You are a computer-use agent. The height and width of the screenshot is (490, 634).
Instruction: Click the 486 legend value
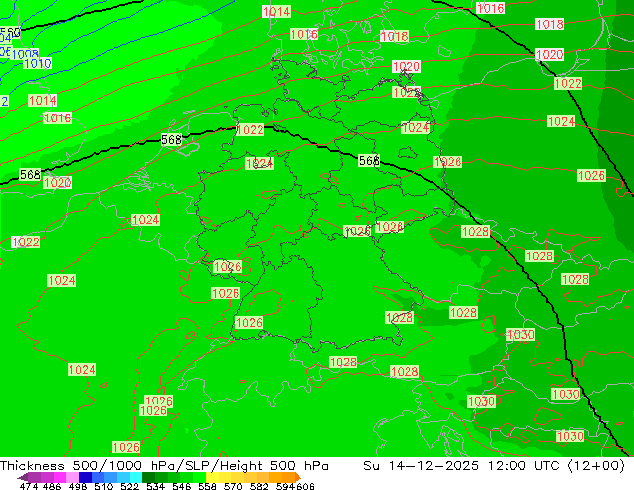[x=52, y=486]
